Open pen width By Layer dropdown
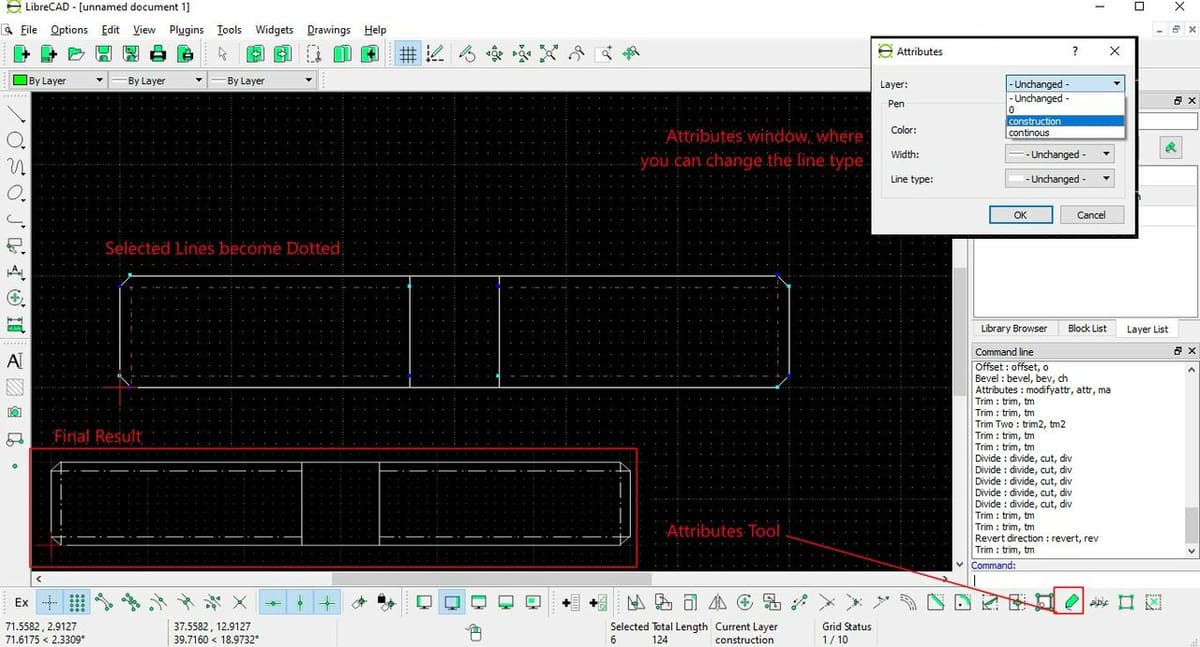The image size is (1200, 647). [156, 80]
